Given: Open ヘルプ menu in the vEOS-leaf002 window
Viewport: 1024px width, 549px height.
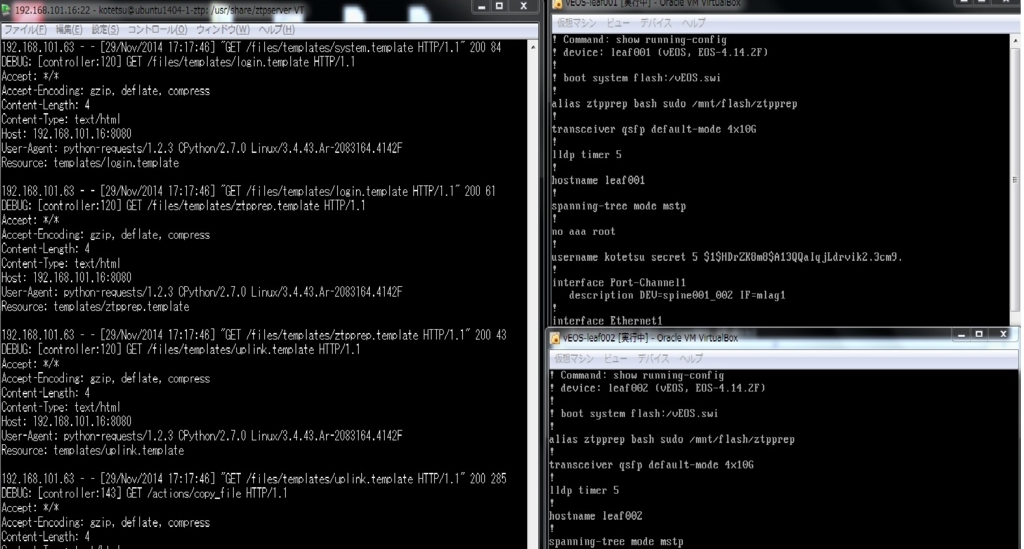Looking at the screenshot, I should click(691, 358).
